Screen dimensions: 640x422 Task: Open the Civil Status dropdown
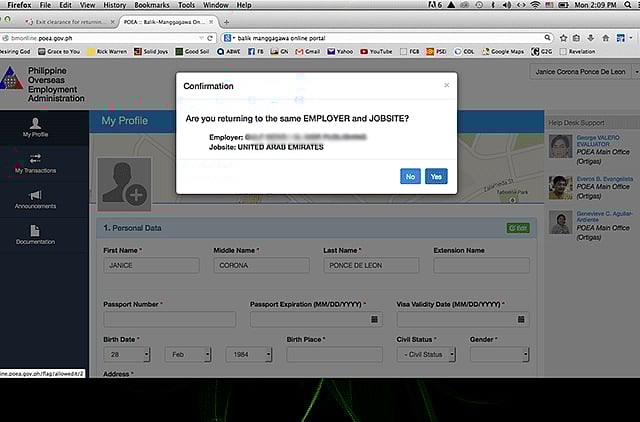point(428,355)
